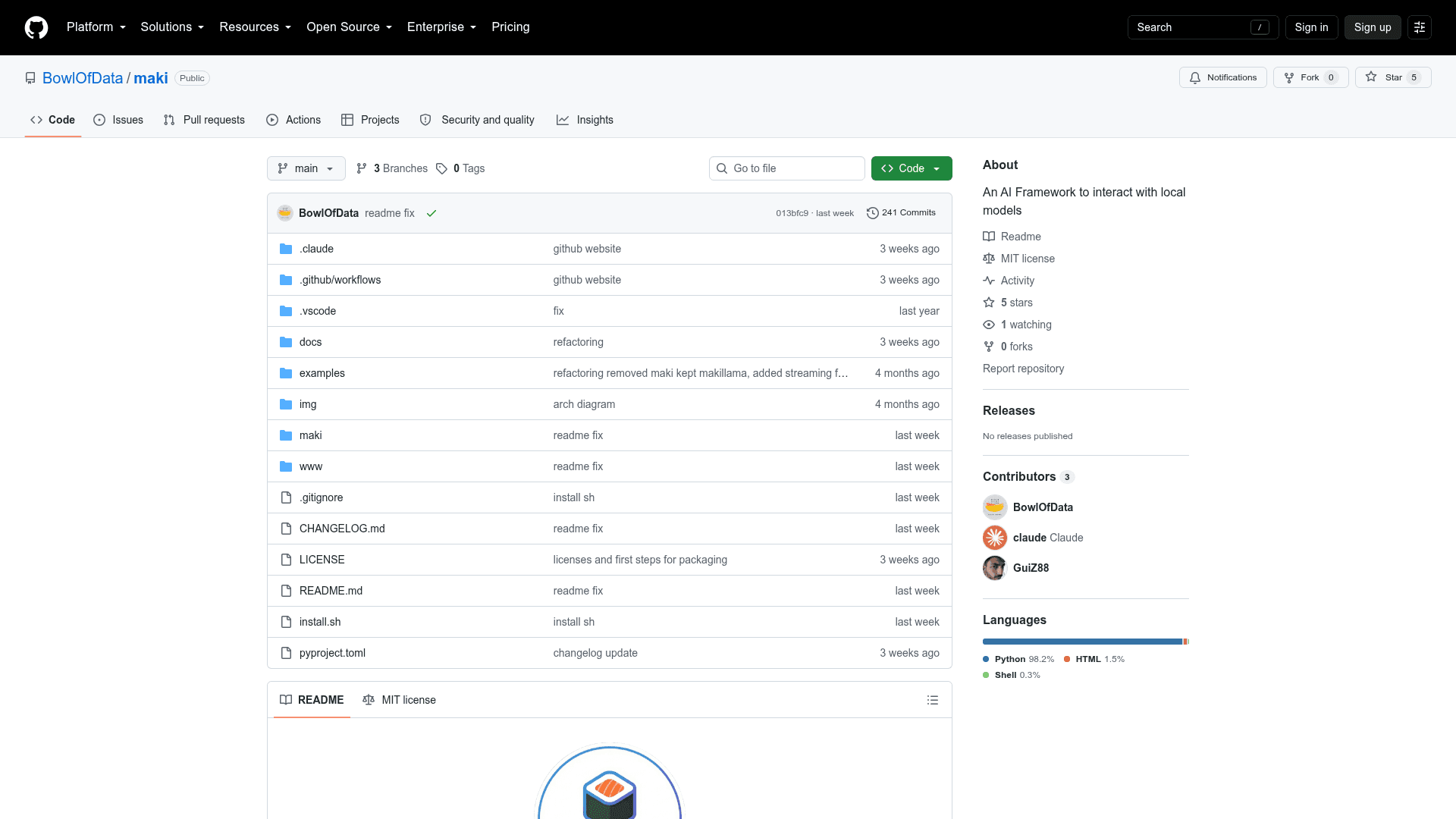The image size is (1456, 819).
Task: Click the install.sh file icon
Action: coord(286,622)
